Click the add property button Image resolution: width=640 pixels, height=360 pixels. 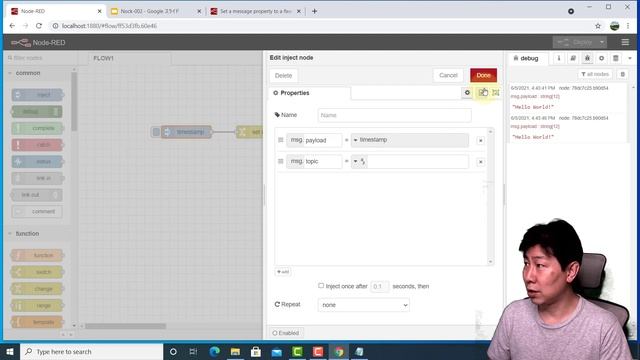click(282, 272)
